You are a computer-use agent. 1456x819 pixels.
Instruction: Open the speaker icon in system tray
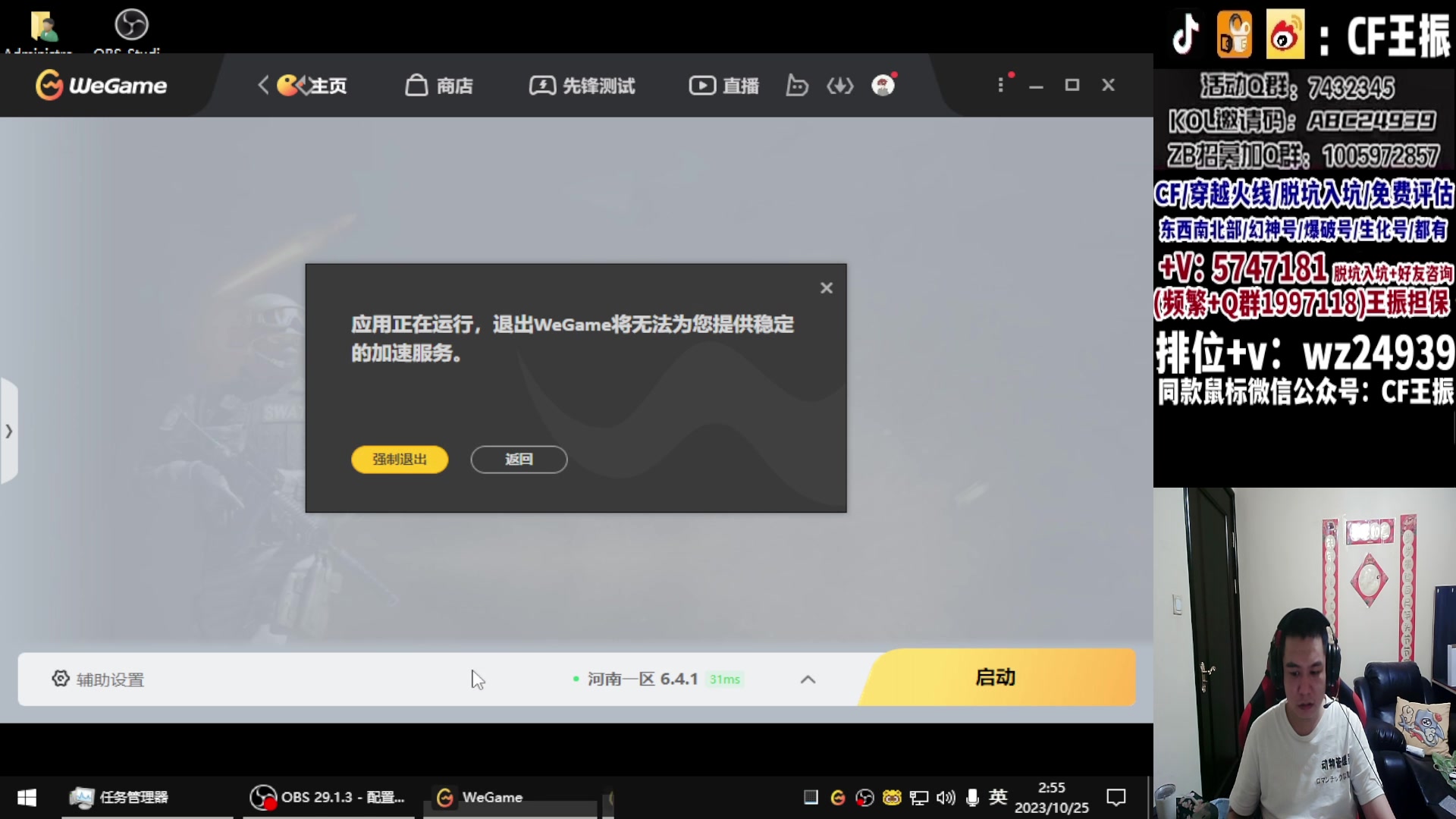(x=945, y=798)
